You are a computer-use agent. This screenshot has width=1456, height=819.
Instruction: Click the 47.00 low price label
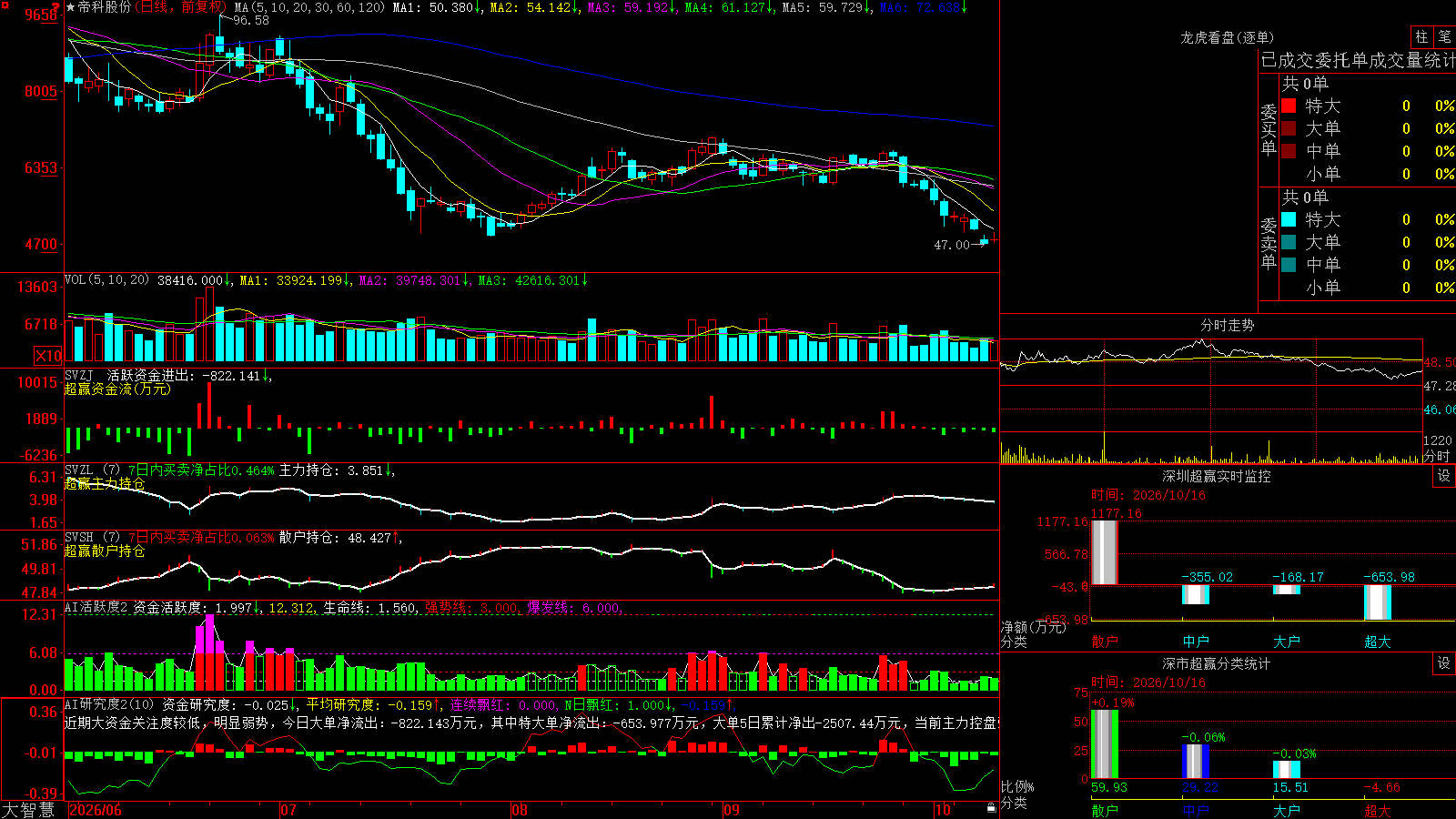pyautogui.click(x=952, y=245)
